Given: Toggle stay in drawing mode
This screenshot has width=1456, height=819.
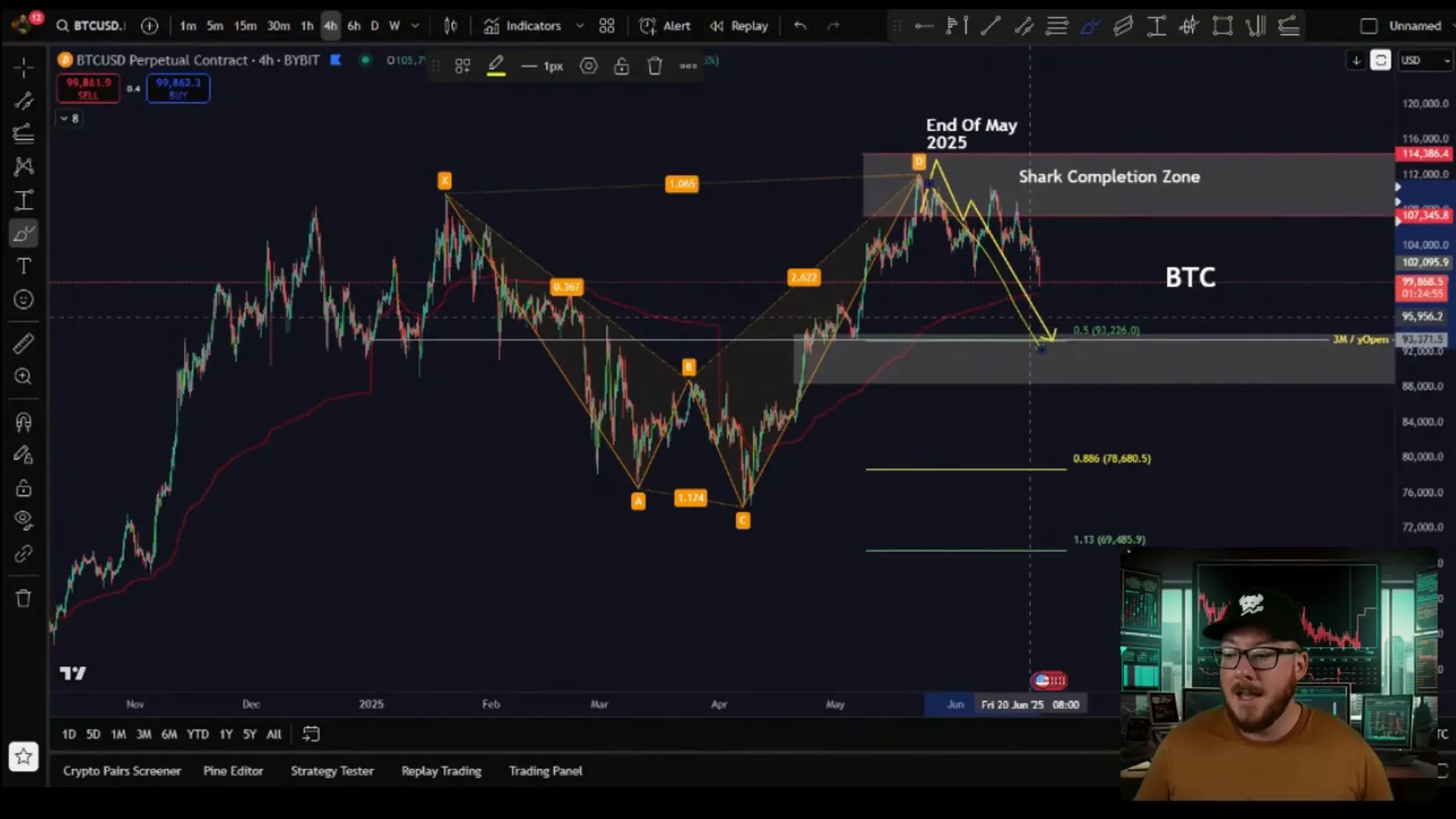Looking at the screenshot, I should click(24, 455).
